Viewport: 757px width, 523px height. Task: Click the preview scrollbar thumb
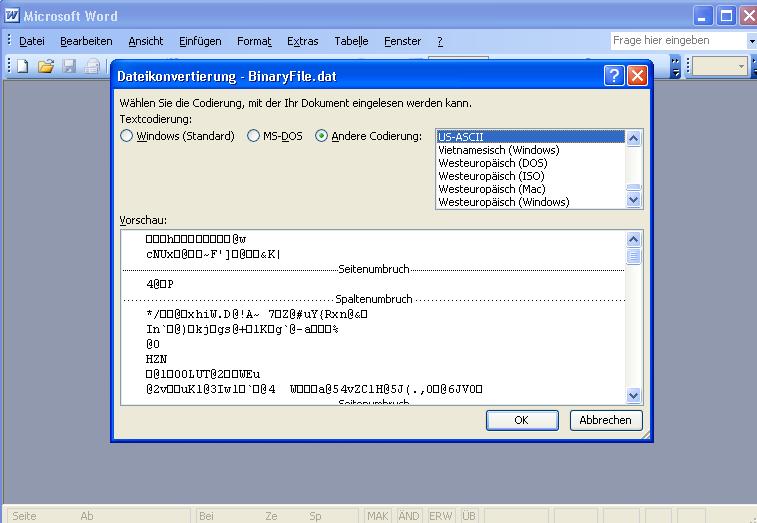pyautogui.click(x=633, y=256)
